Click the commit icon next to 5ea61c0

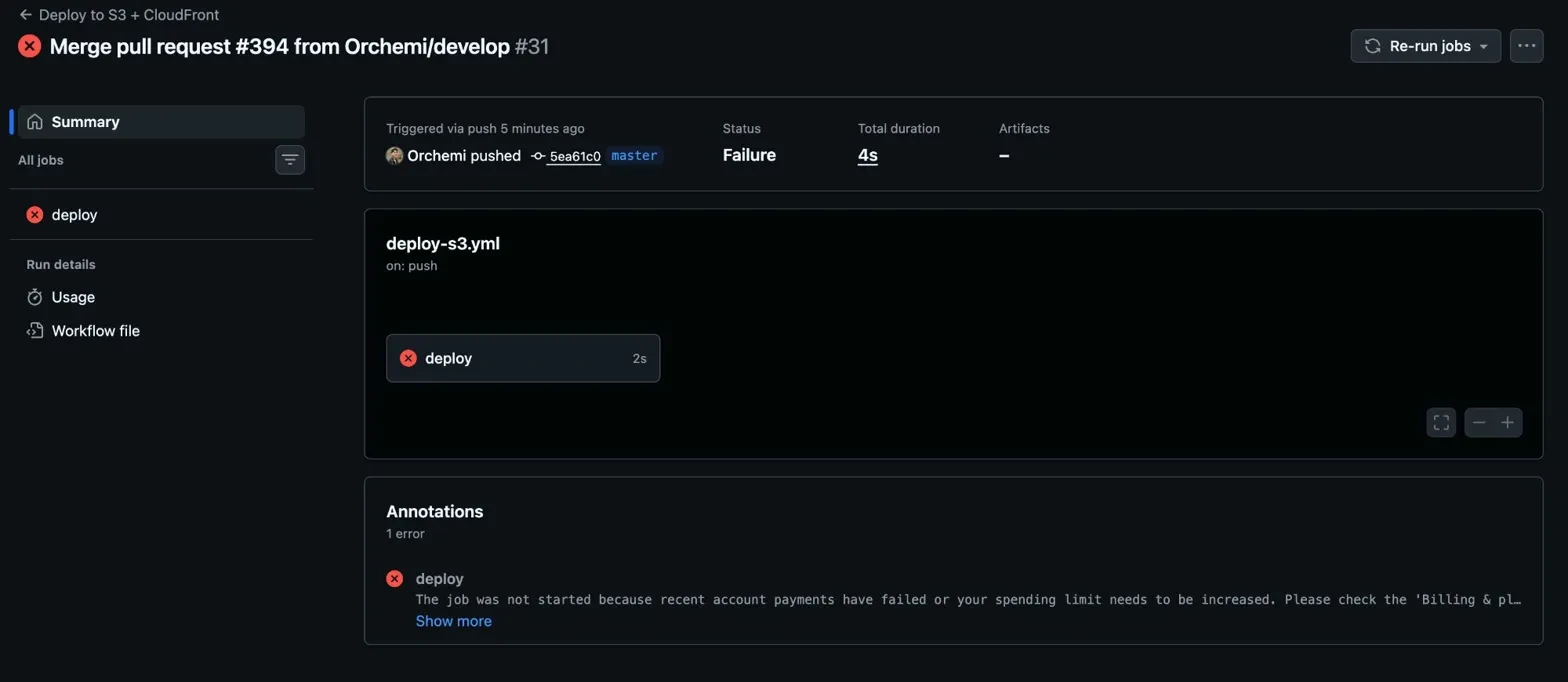pos(538,156)
